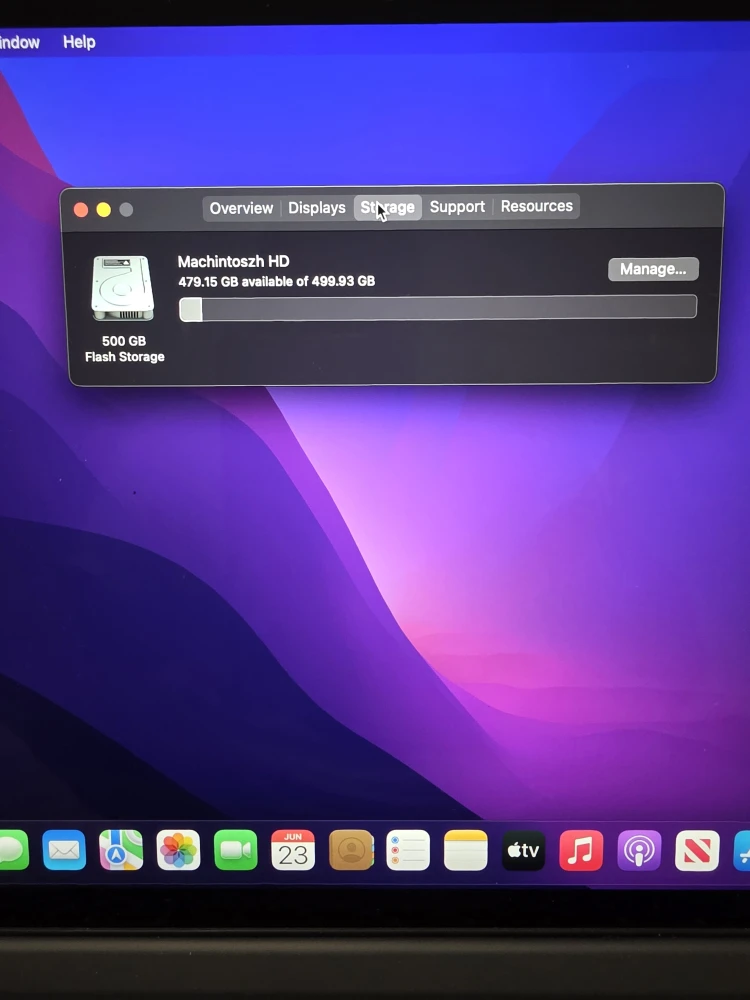This screenshot has height=1000, width=750.
Task: Select the Storage tab
Action: [388, 207]
